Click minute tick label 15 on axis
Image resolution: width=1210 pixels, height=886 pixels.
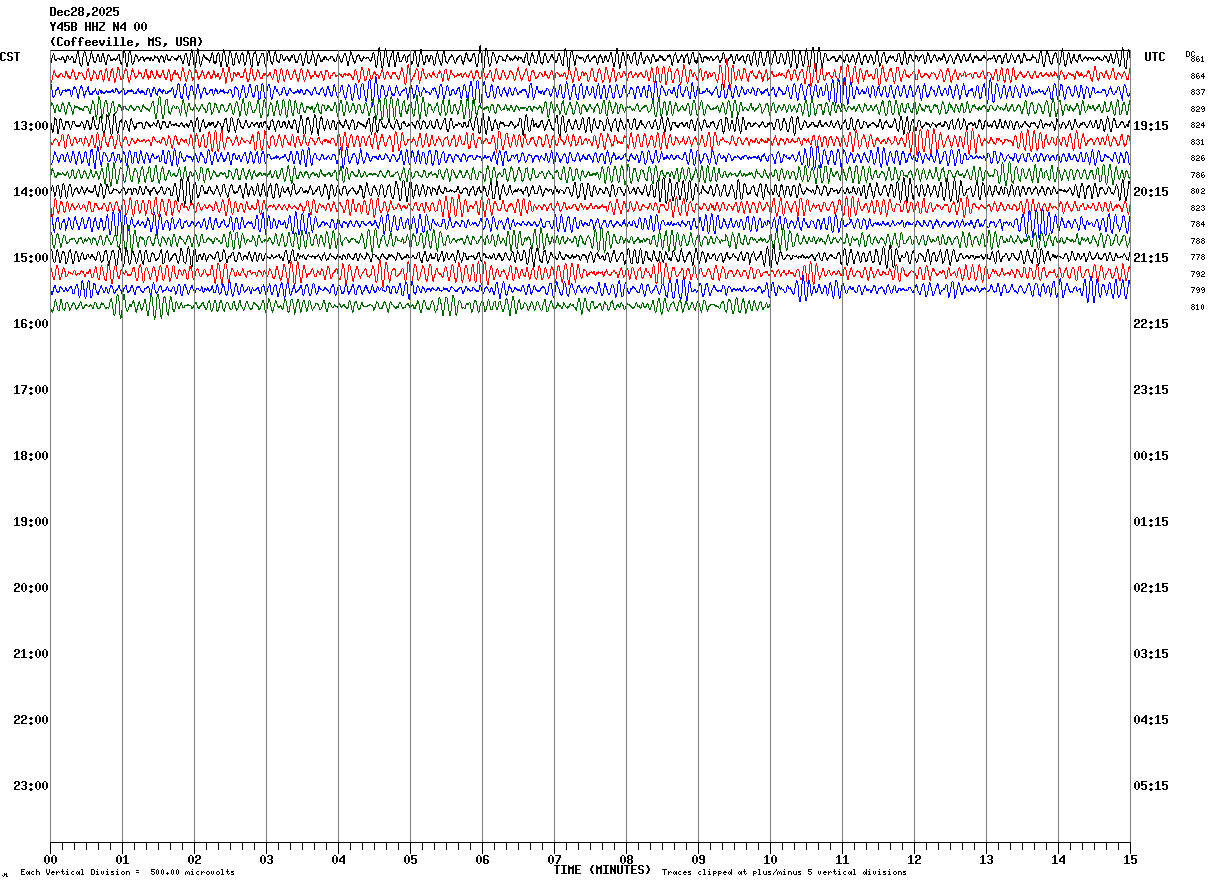coord(1130,860)
